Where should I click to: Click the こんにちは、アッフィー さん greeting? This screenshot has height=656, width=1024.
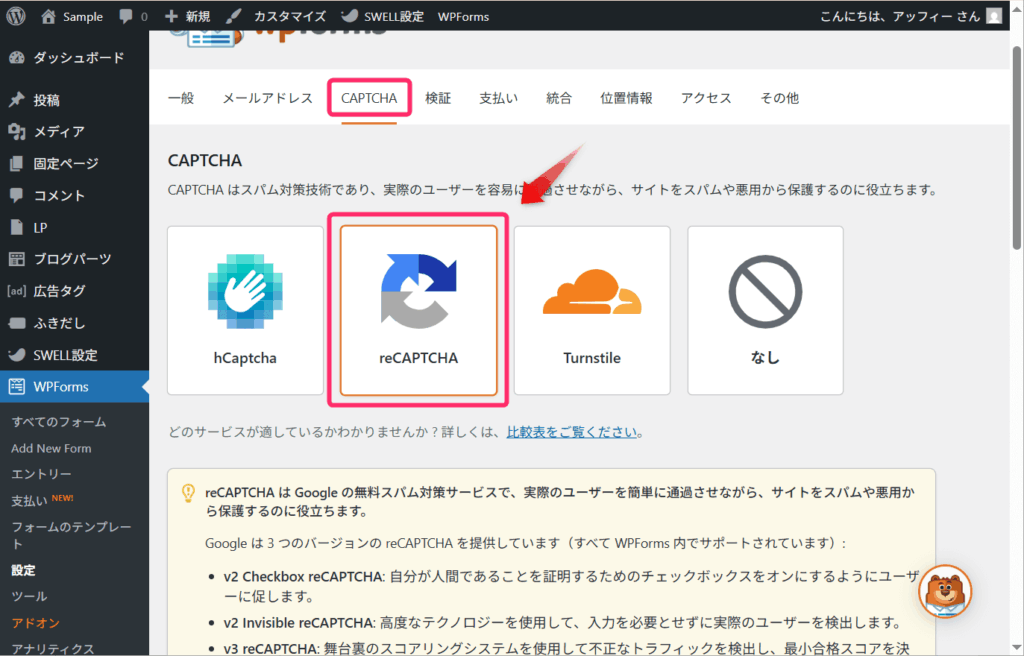click(x=900, y=16)
